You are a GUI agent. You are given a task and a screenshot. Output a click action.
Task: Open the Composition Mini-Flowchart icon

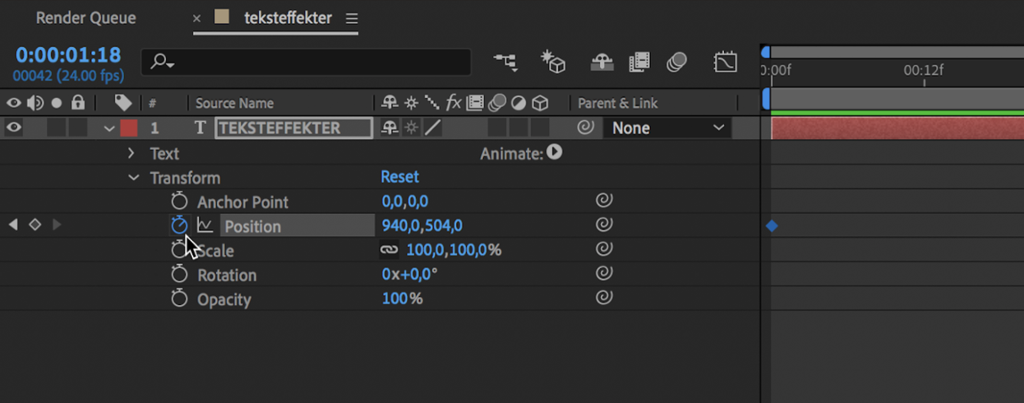[505, 63]
